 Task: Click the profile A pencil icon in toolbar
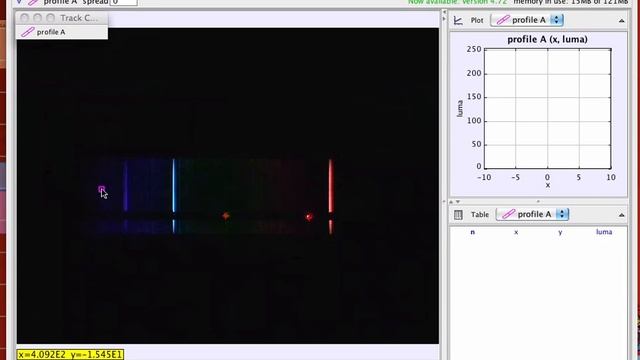[33, 2]
